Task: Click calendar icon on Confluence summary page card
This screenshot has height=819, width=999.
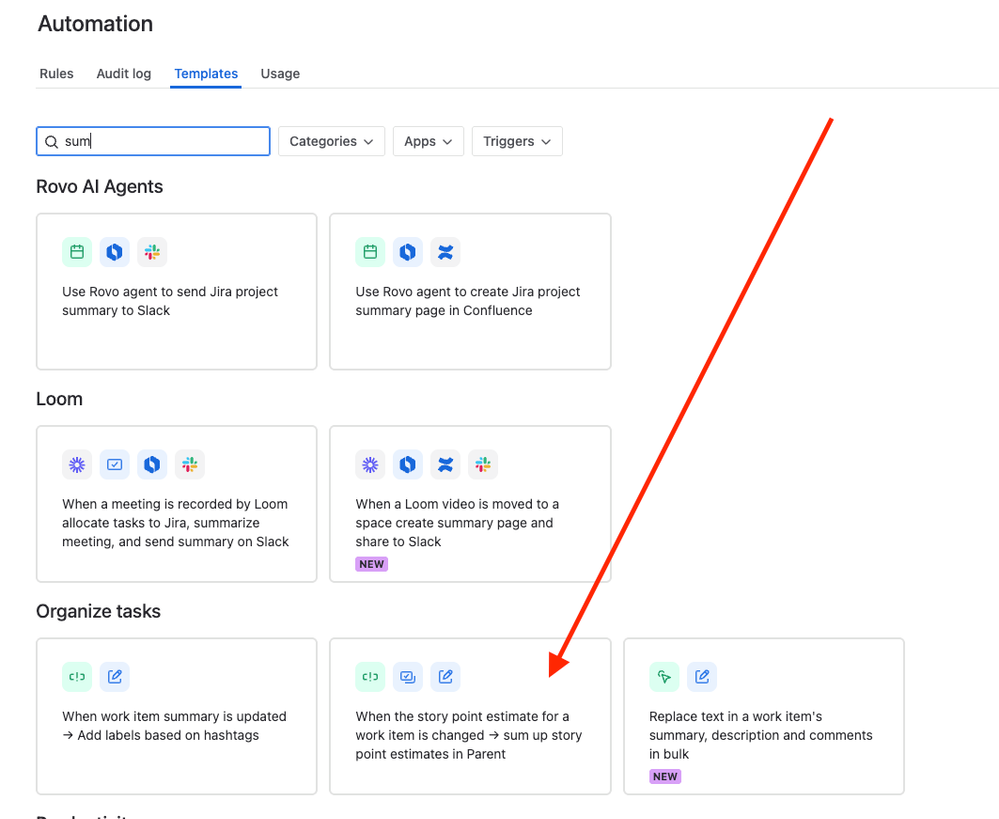Action: pyautogui.click(x=370, y=252)
